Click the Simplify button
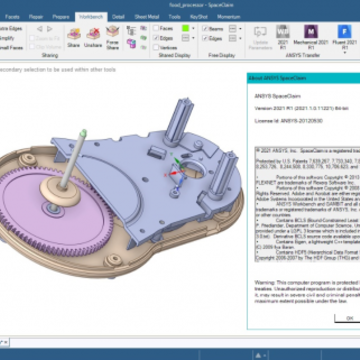Image resolution: width=360 pixels, height=360 pixels. click(7, 38)
